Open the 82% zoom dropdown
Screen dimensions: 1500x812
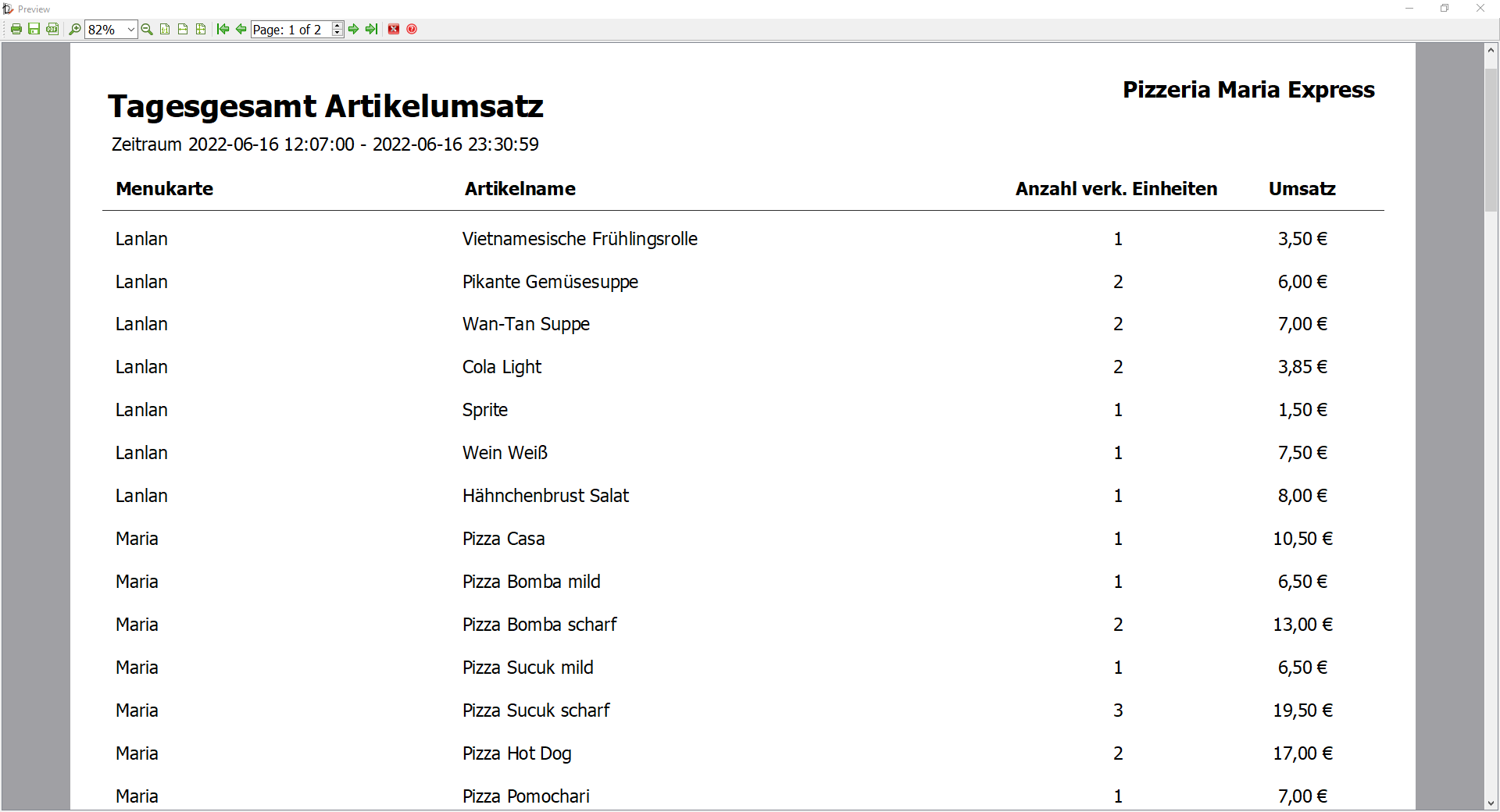(130, 30)
